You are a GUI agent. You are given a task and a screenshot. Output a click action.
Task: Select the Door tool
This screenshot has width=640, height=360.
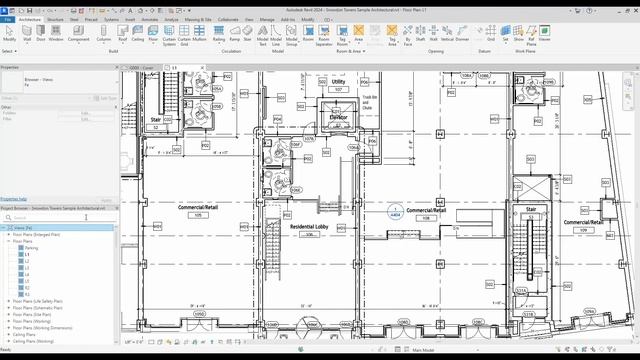(41, 33)
